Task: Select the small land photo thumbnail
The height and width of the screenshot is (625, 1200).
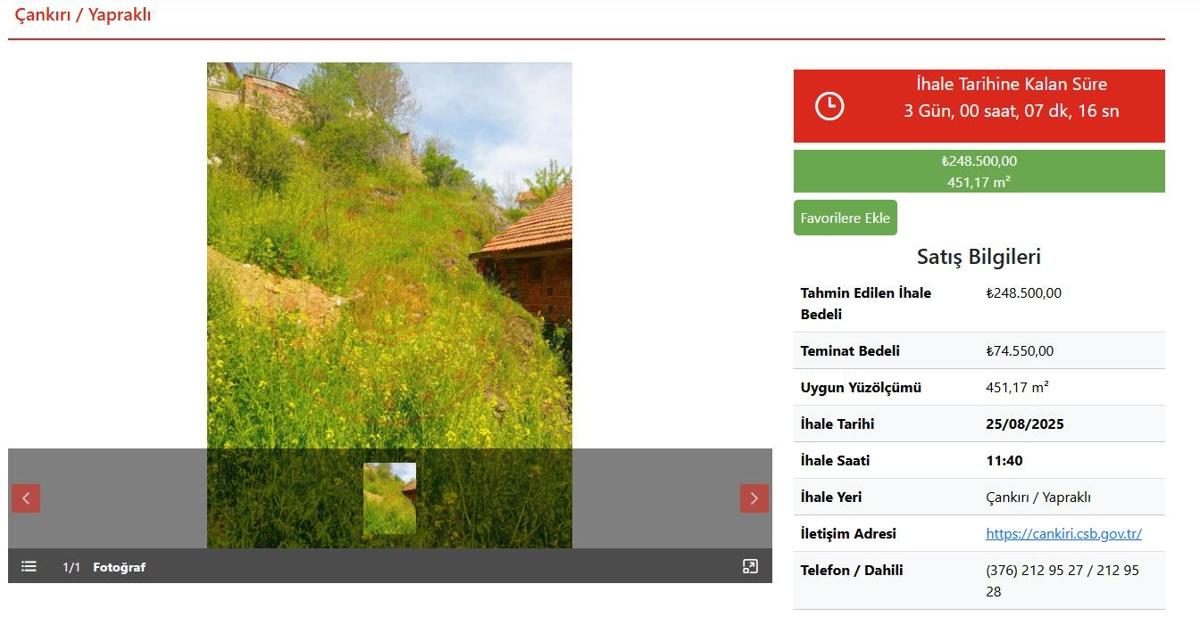Action: (390, 498)
